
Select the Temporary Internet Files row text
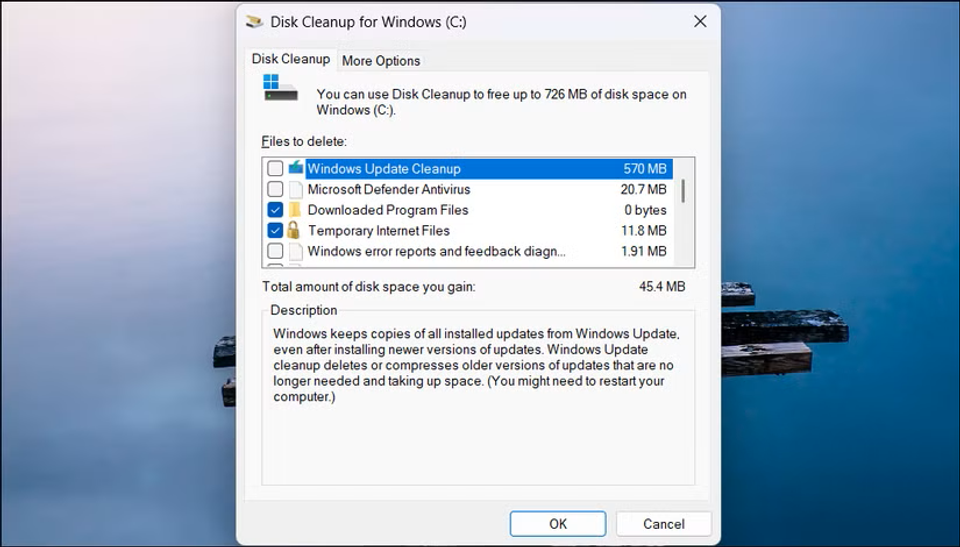(378, 230)
